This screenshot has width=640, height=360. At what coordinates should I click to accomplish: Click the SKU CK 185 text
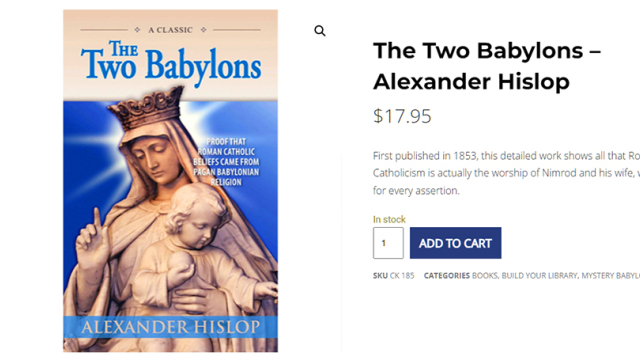(393, 276)
